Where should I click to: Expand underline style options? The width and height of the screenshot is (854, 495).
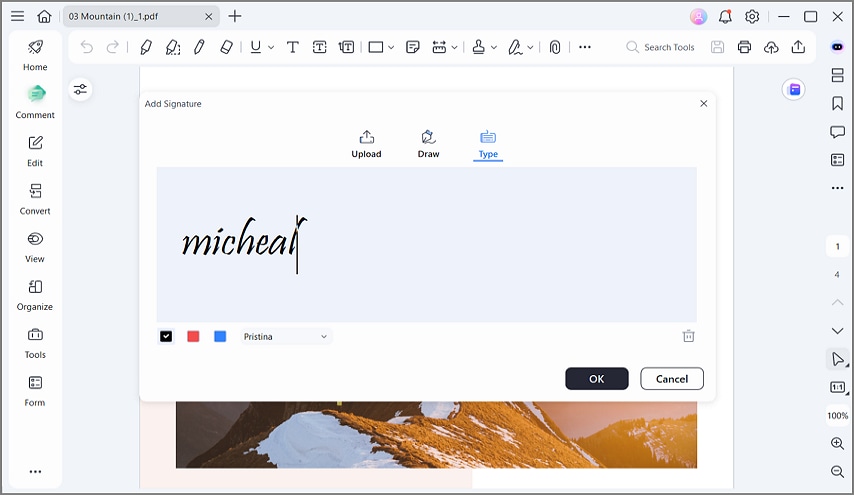pyautogui.click(x=271, y=48)
